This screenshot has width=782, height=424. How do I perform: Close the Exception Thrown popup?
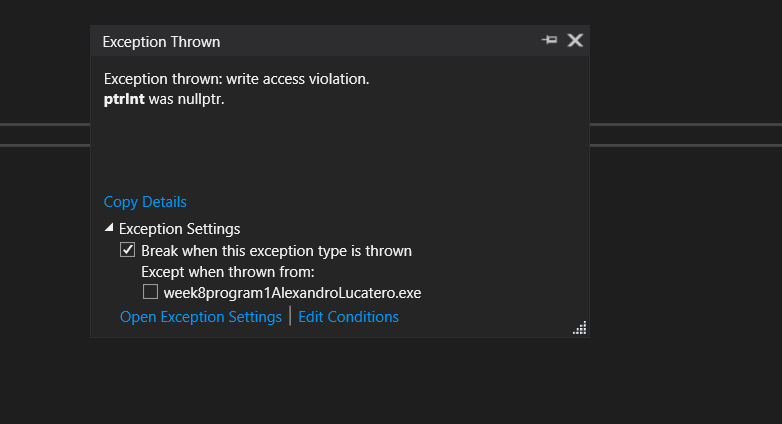pos(575,40)
